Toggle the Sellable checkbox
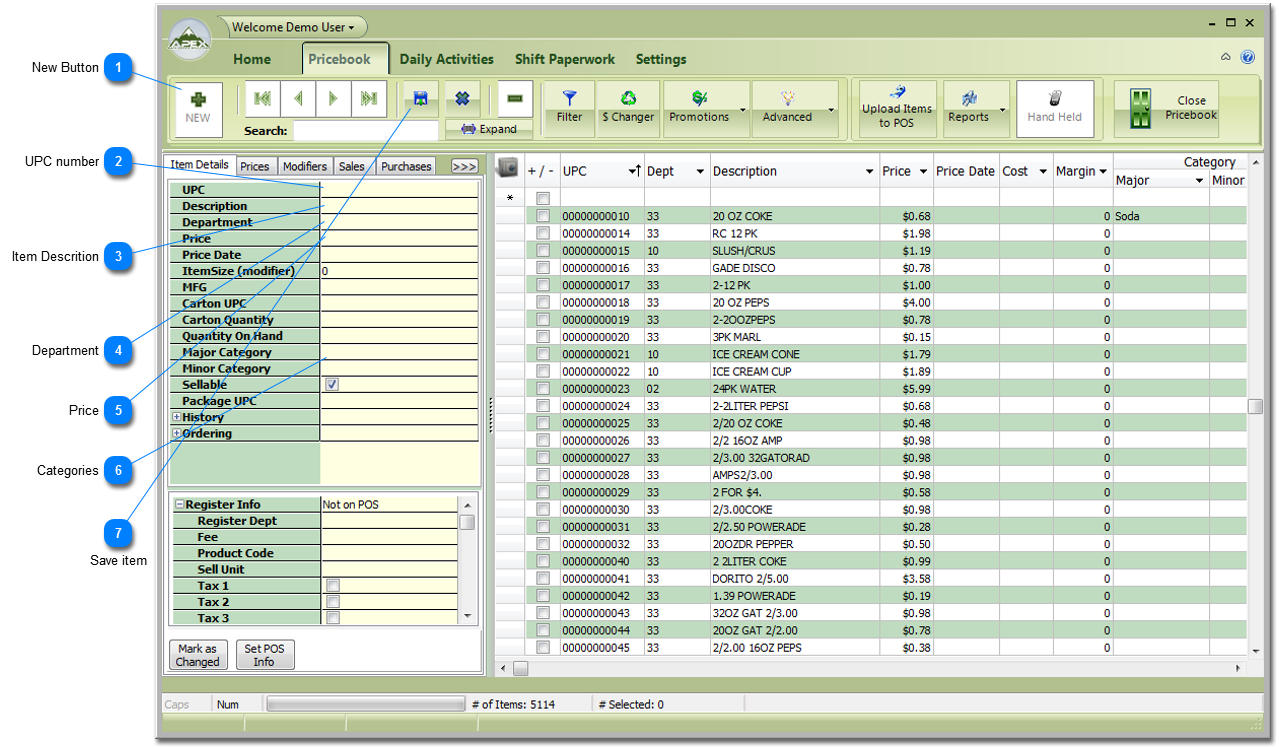The image size is (1279, 747). point(332,385)
